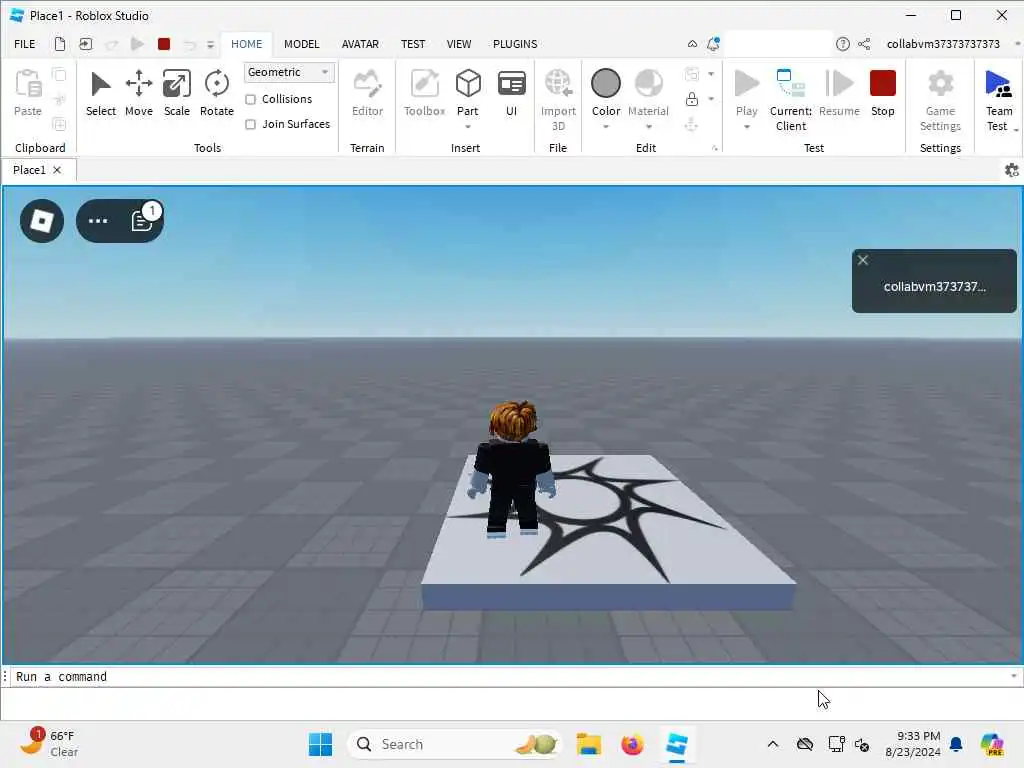Open the UI insert tool
Screen dimensions: 1024x768
pos(511,93)
